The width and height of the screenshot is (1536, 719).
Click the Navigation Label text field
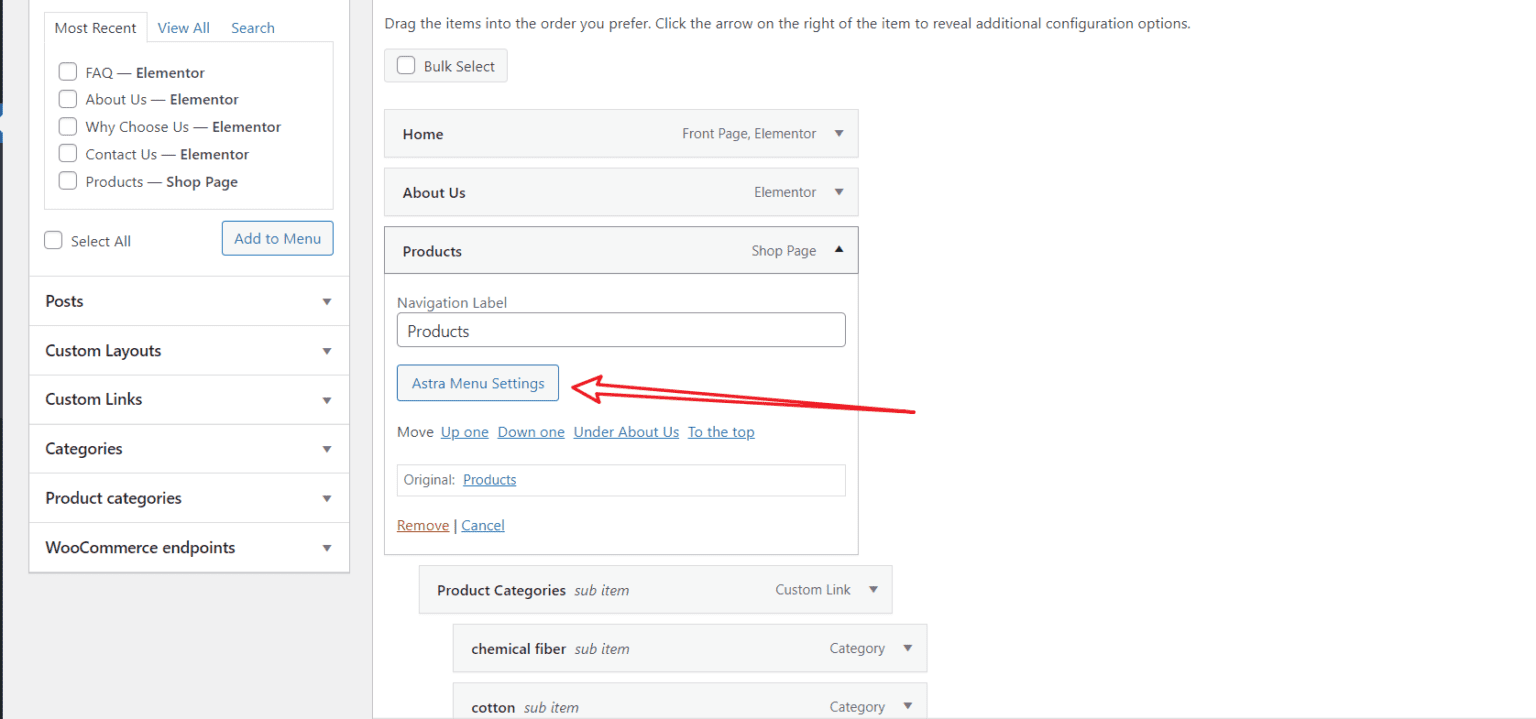pos(621,331)
